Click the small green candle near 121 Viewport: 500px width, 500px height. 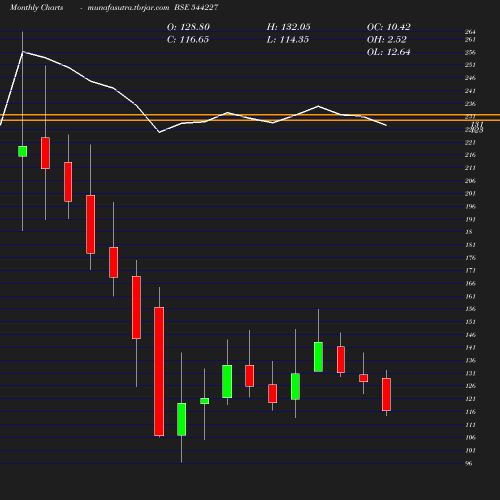[205, 401]
